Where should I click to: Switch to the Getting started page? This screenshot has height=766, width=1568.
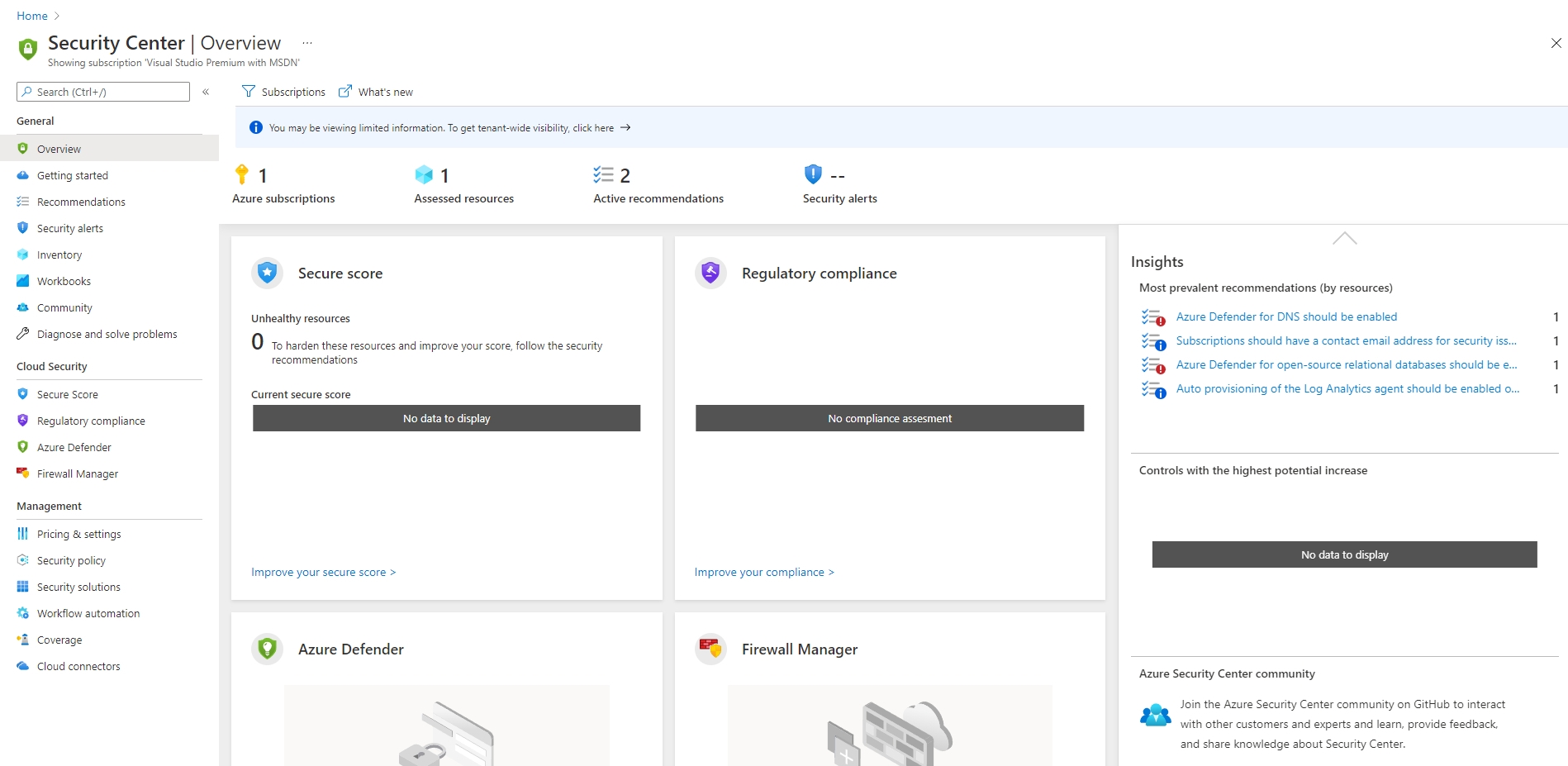[72, 175]
